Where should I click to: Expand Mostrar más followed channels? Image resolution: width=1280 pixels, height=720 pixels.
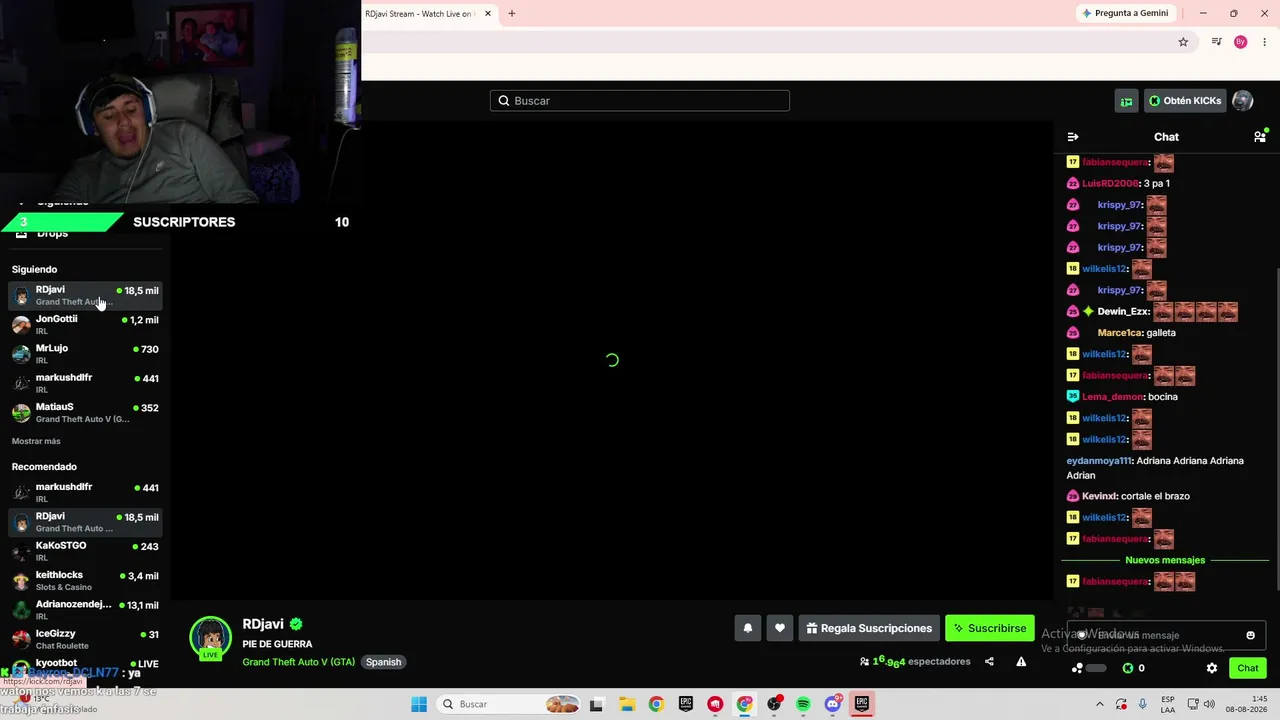[36, 441]
